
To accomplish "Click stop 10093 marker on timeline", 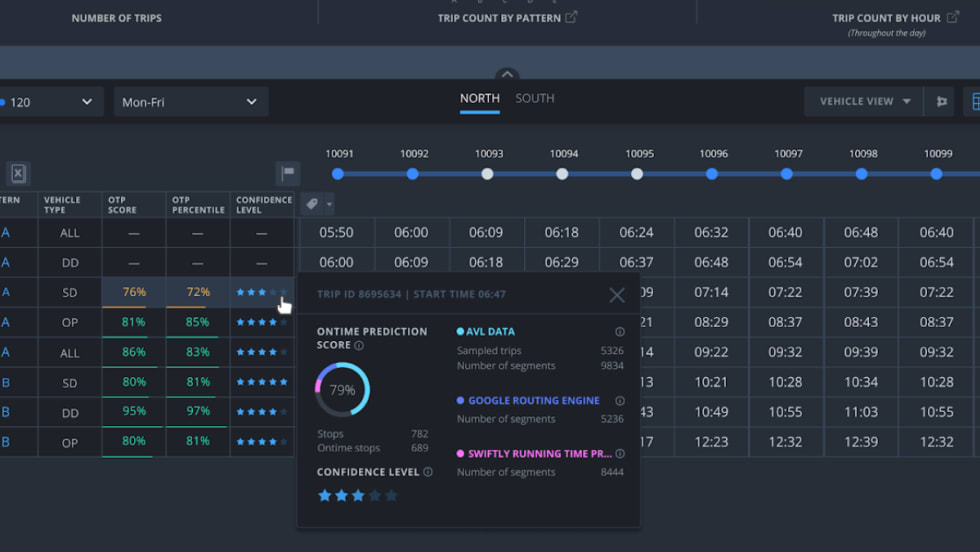I will [487, 174].
